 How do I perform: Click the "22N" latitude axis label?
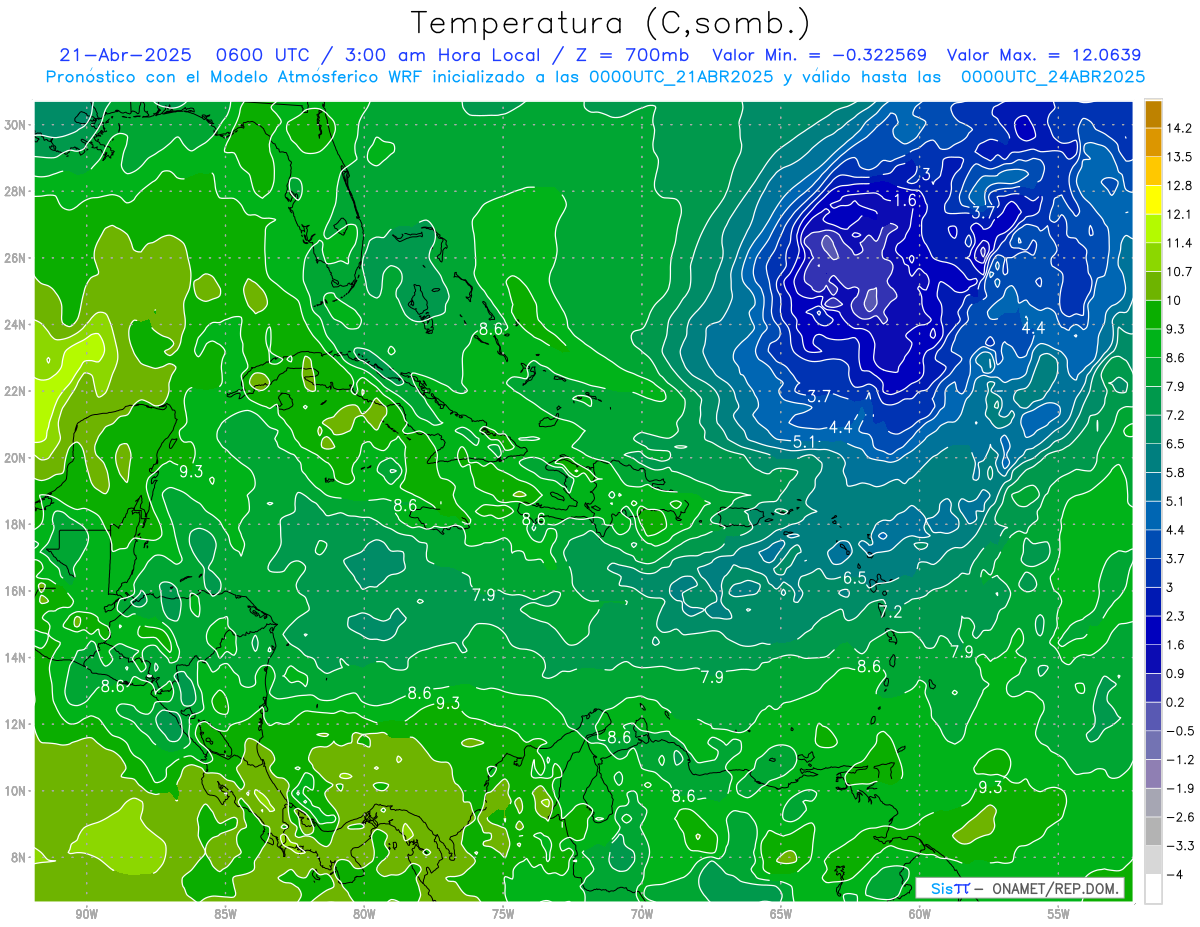pyautogui.click(x=16, y=391)
